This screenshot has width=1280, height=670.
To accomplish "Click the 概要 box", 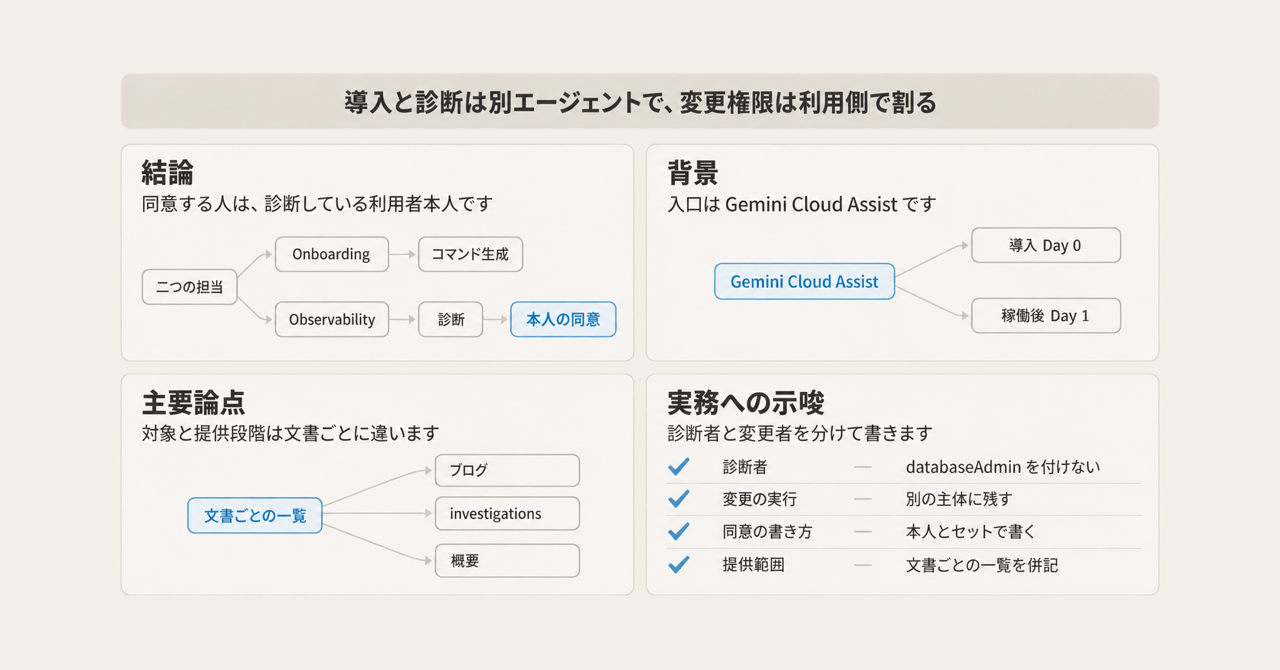I will click(x=507, y=561).
